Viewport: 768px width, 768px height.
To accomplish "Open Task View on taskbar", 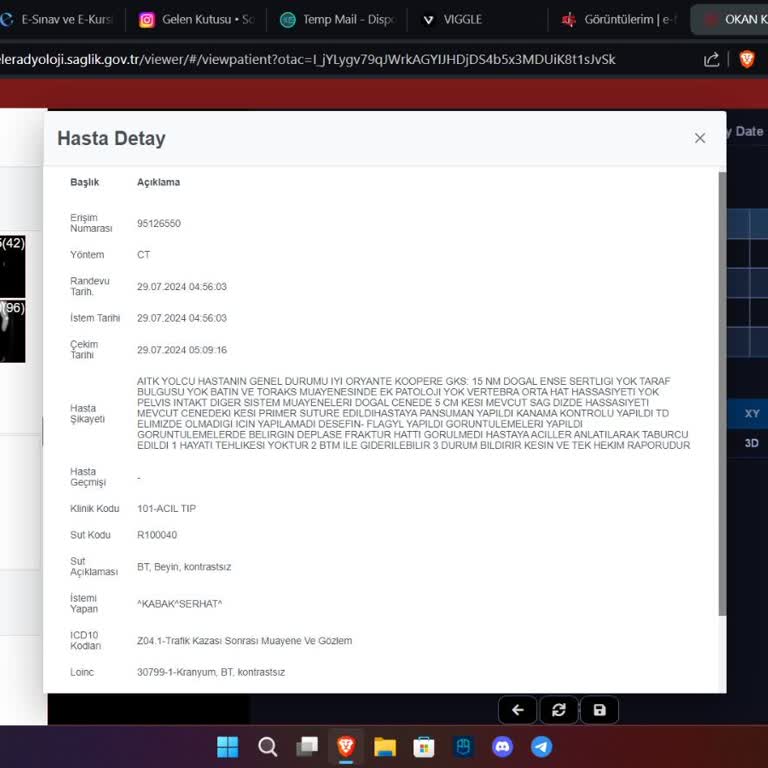I will tap(307, 746).
